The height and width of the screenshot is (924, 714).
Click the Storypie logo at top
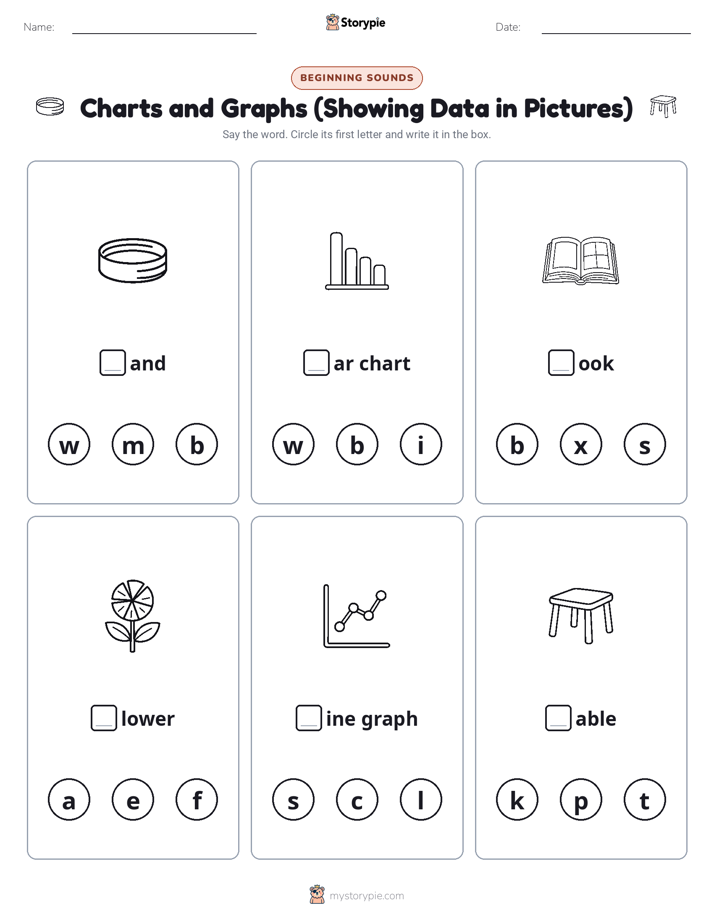coord(356,22)
